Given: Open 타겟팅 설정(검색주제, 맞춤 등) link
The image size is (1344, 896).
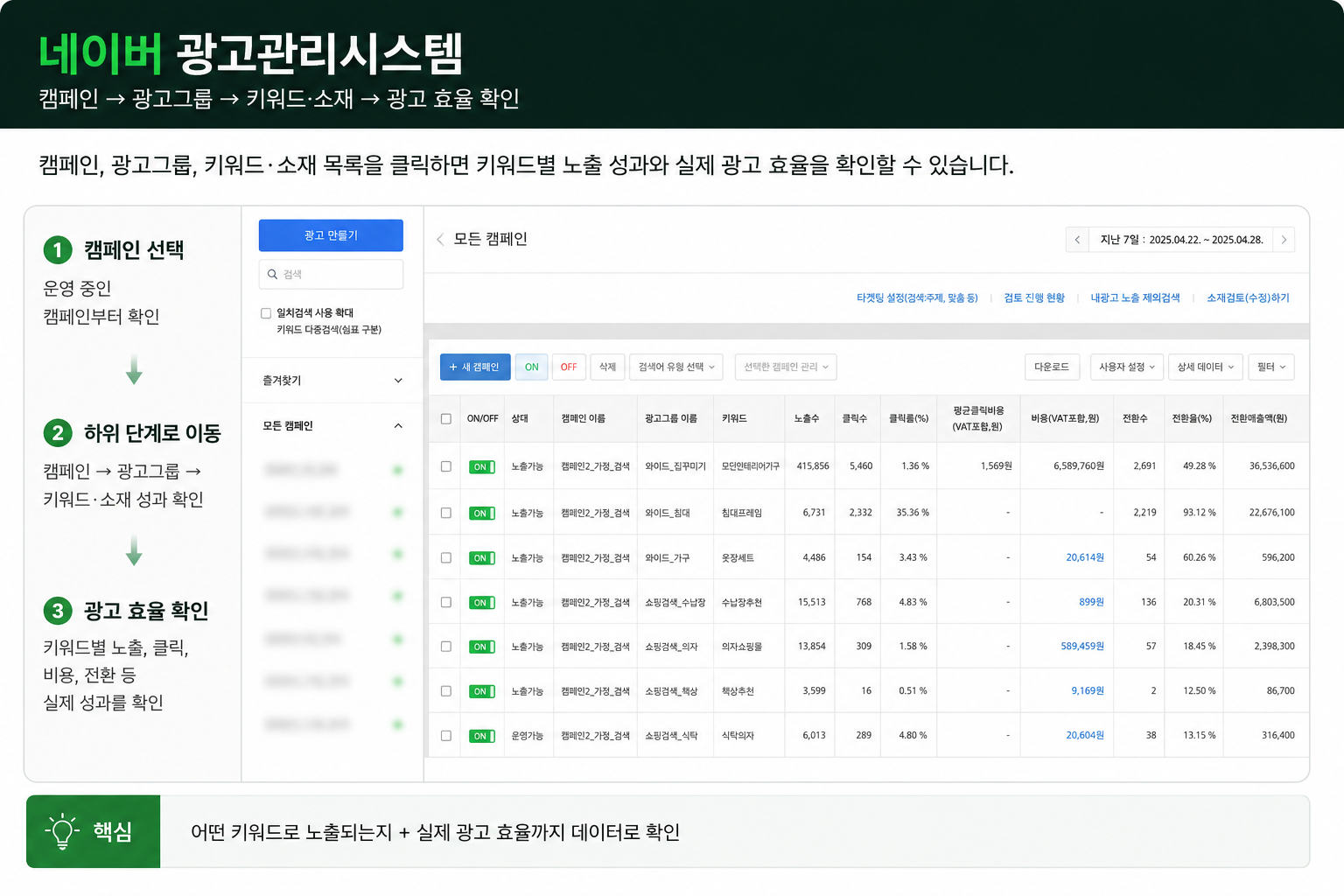Looking at the screenshot, I should coord(917,298).
